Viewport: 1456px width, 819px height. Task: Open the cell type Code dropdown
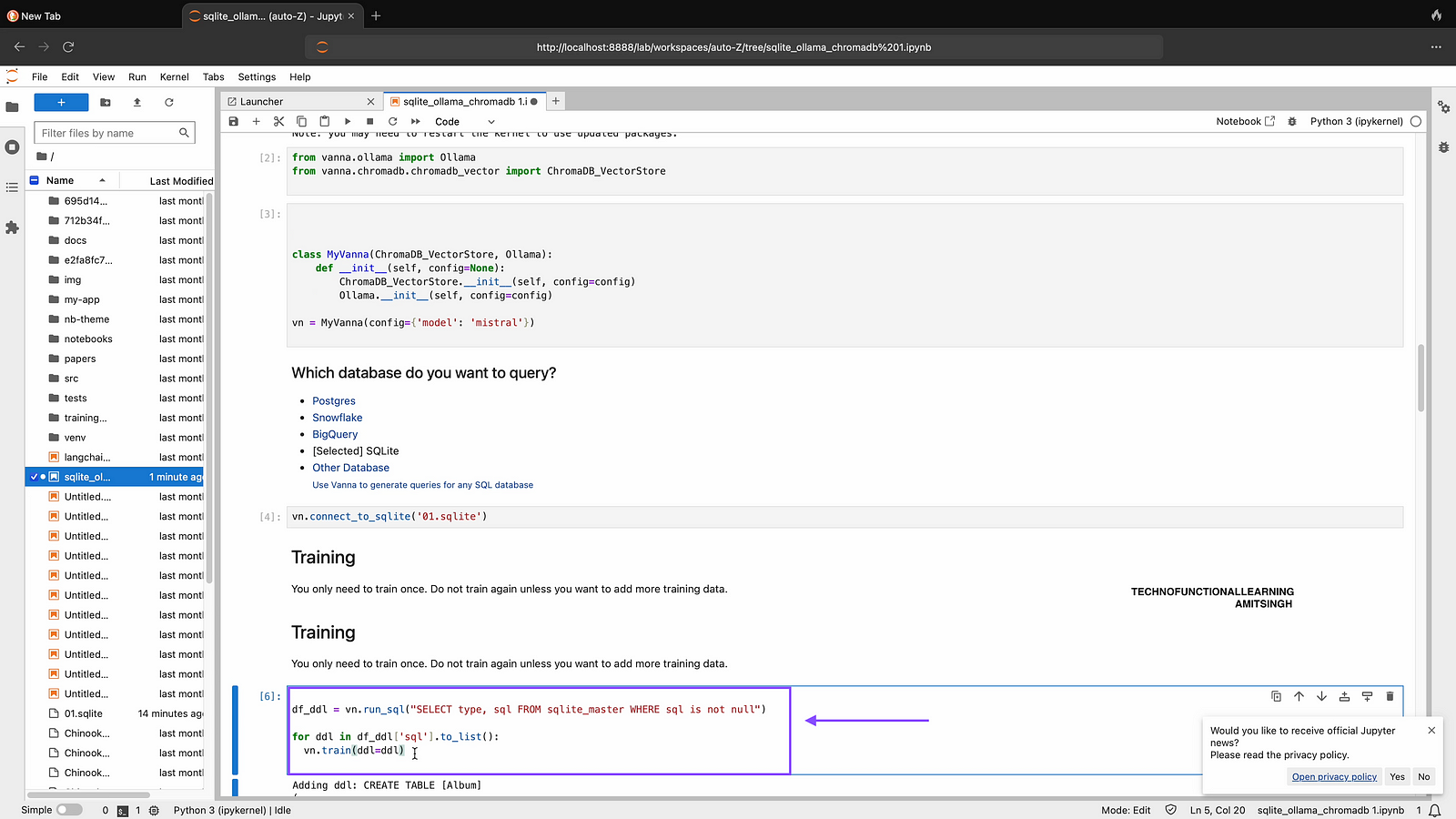[464, 121]
